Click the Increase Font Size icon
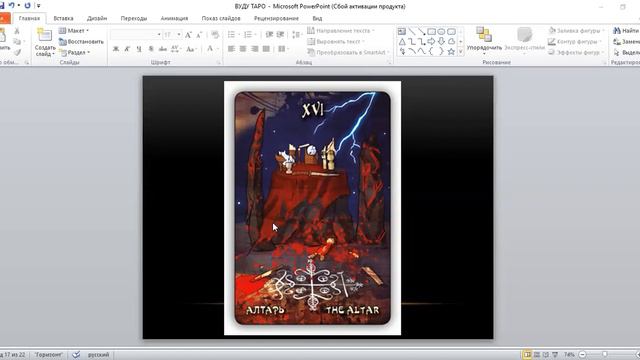640x360 pixels. [x=188, y=35]
